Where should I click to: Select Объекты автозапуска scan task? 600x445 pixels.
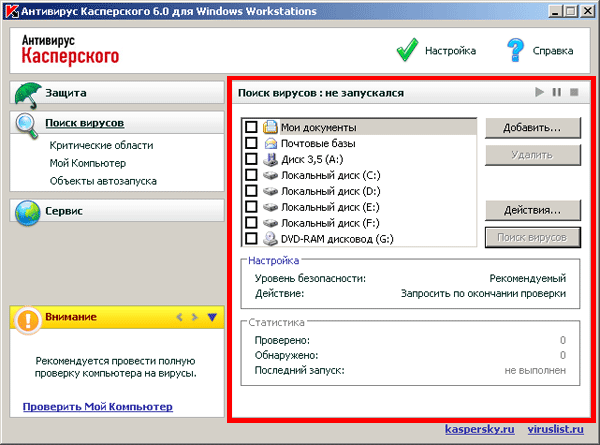[103, 181]
